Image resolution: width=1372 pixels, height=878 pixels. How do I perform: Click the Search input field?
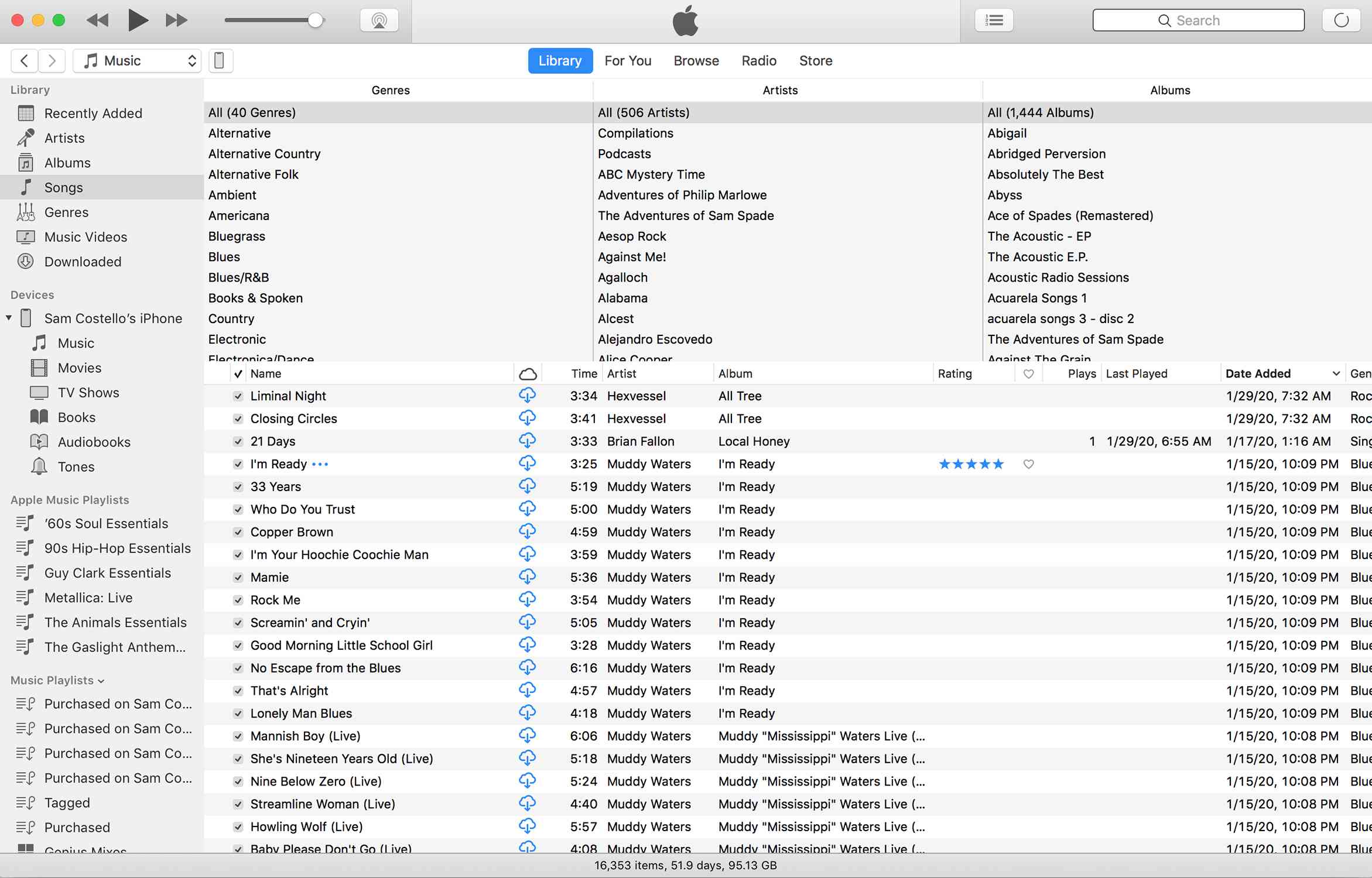click(x=1198, y=20)
